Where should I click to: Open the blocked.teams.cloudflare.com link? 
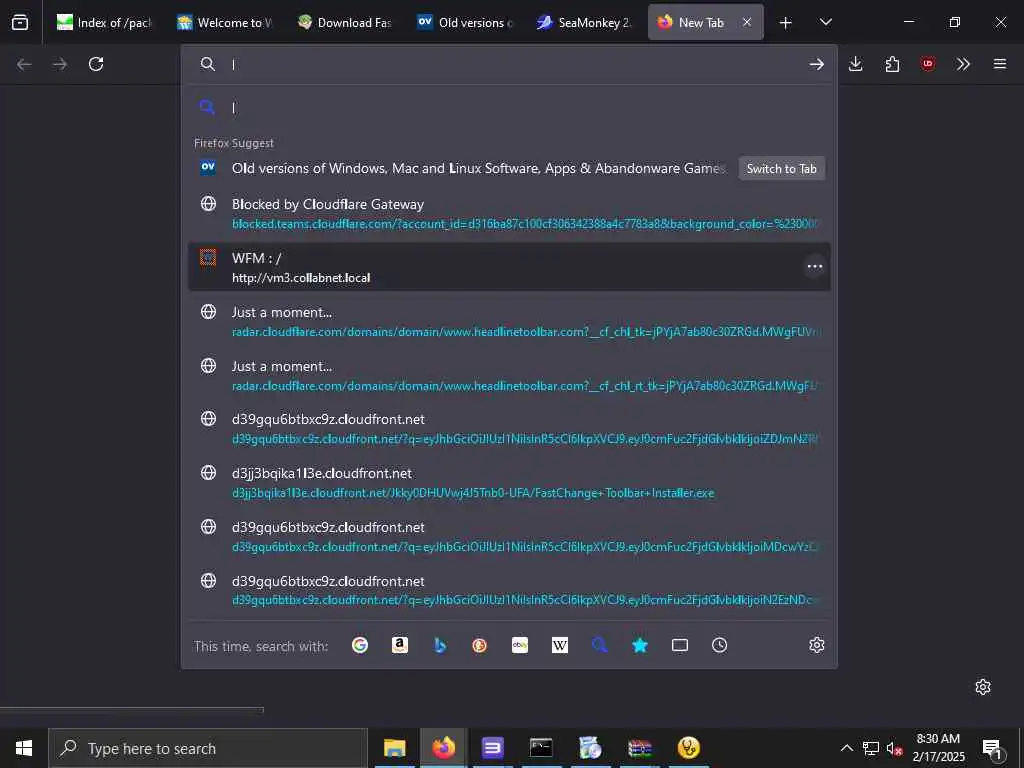(x=524, y=224)
